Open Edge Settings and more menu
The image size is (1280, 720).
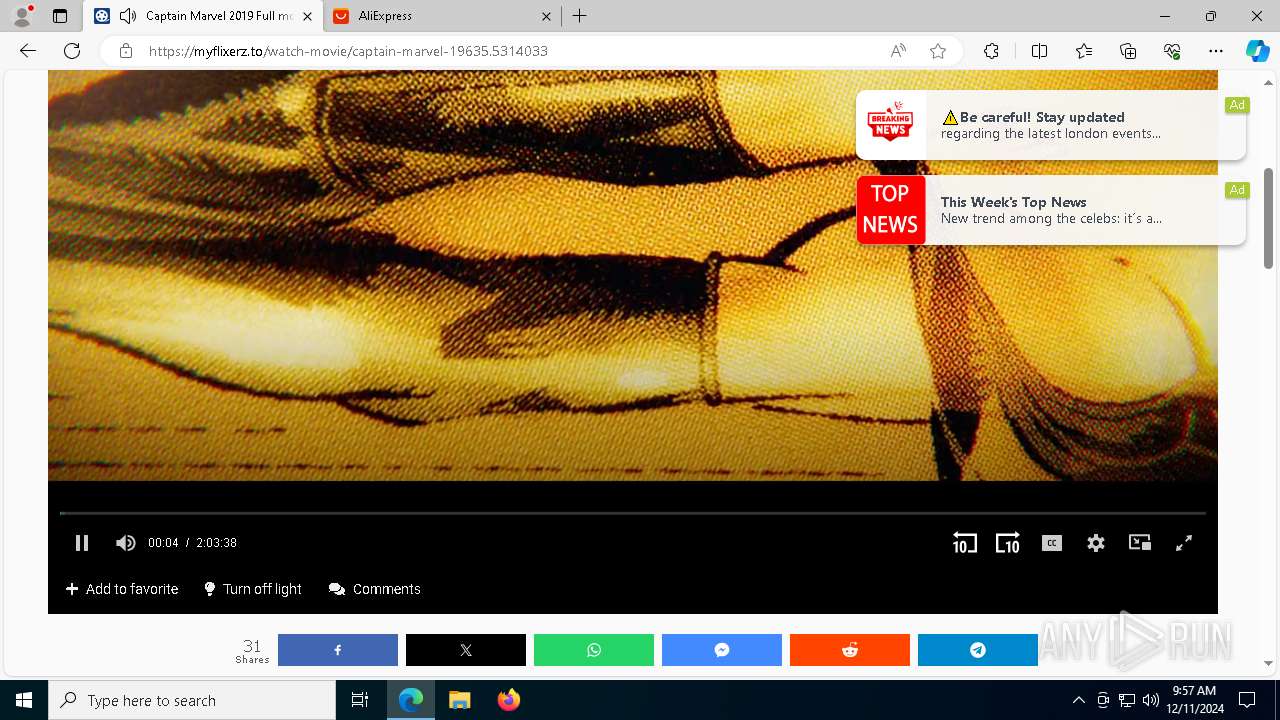(1216, 51)
